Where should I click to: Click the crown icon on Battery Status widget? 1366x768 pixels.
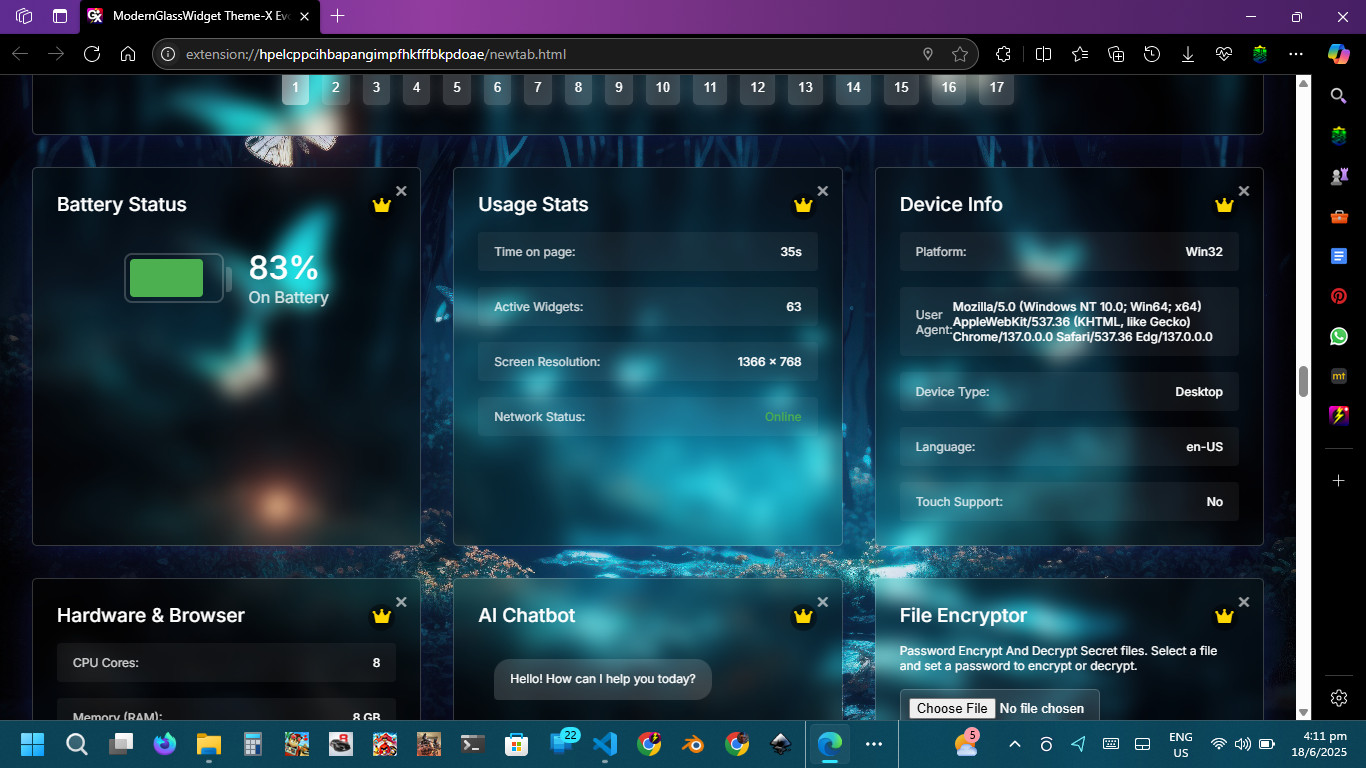click(x=381, y=205)
